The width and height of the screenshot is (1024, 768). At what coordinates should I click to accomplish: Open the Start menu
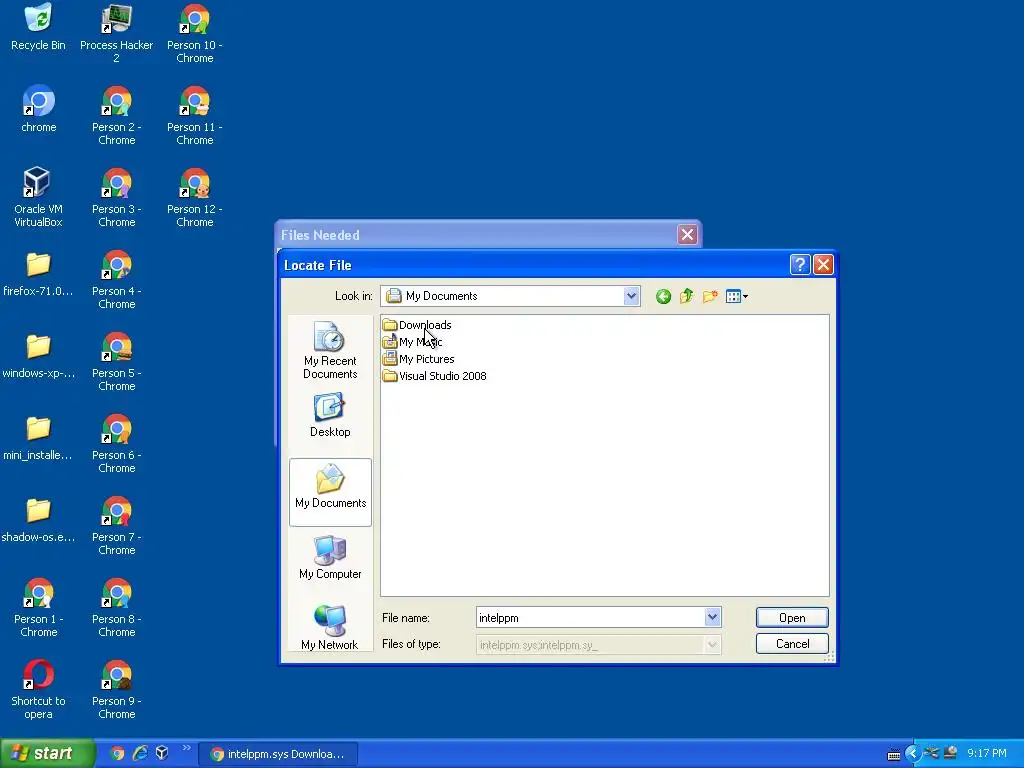point(47,753)
